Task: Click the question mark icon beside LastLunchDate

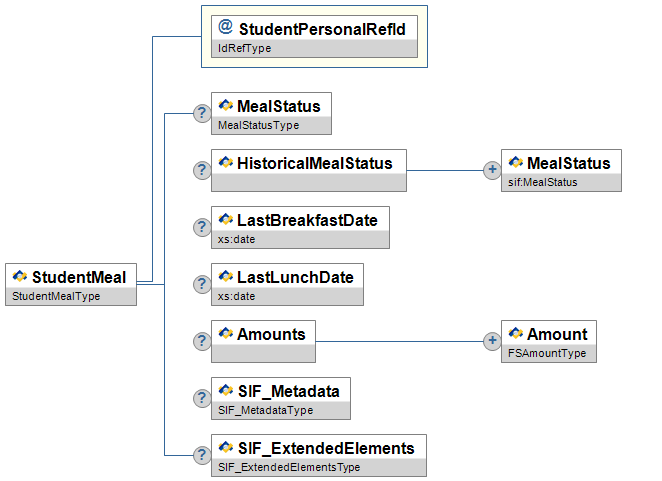Action: 200,284
